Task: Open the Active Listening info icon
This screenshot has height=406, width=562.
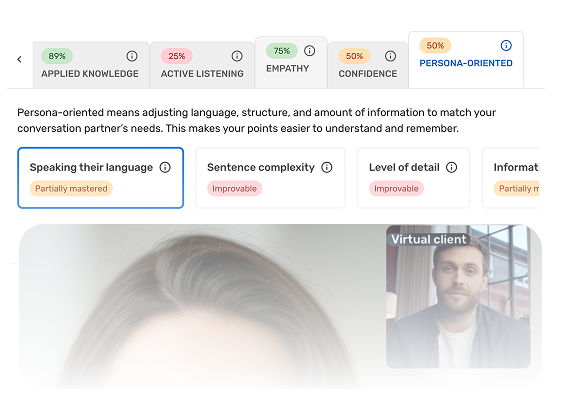Action: tap(237, 56)
